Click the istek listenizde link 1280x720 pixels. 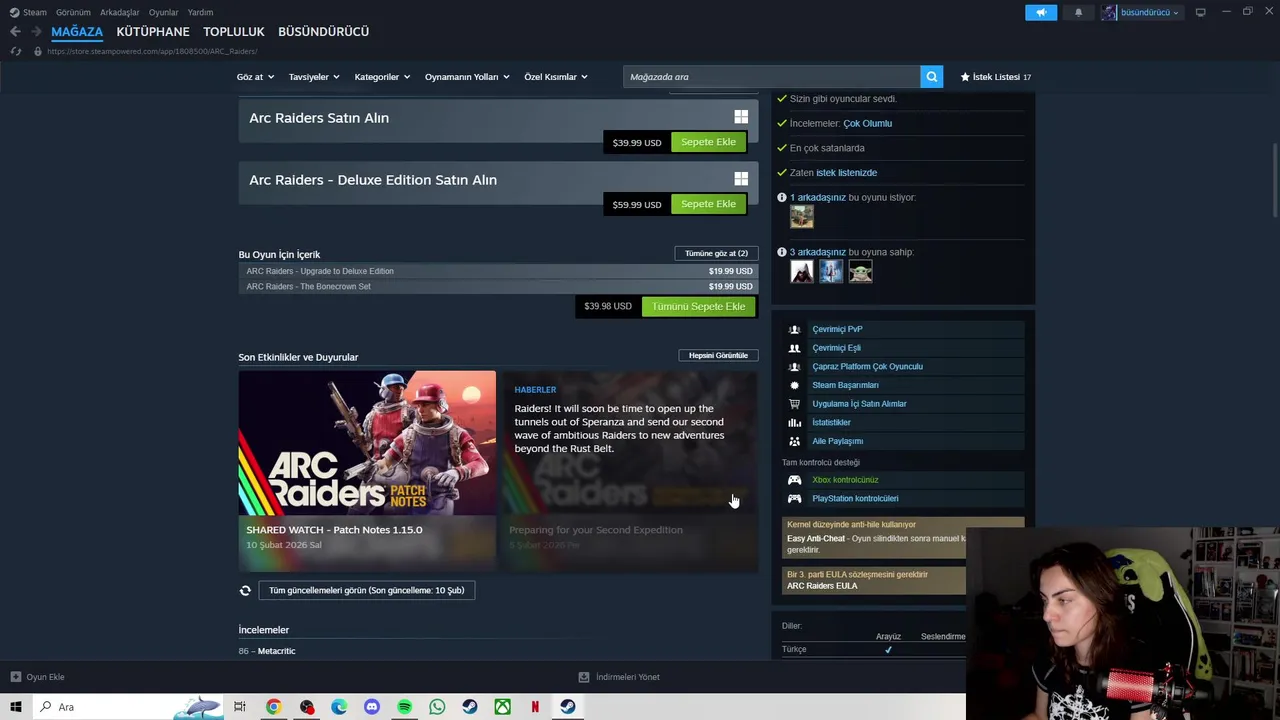click(846, 173)
